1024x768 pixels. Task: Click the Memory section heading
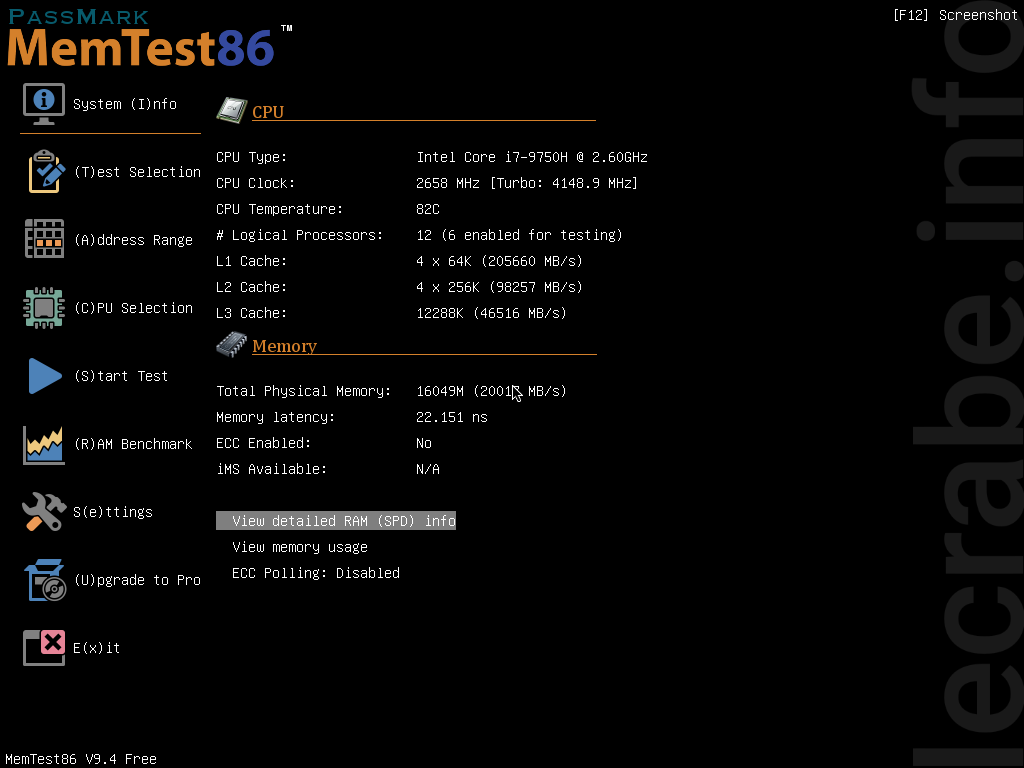click(284, 346)
